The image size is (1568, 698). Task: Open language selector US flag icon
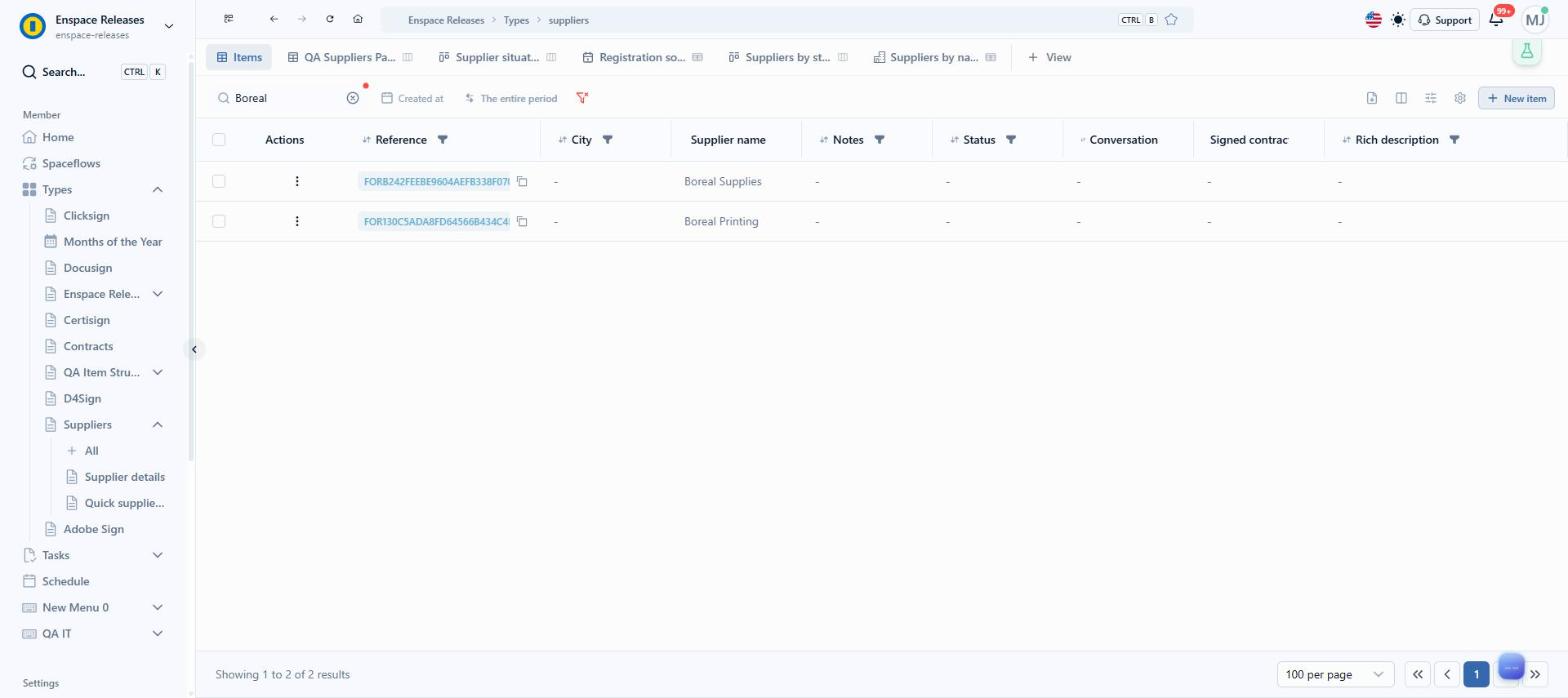(1373, 20)
